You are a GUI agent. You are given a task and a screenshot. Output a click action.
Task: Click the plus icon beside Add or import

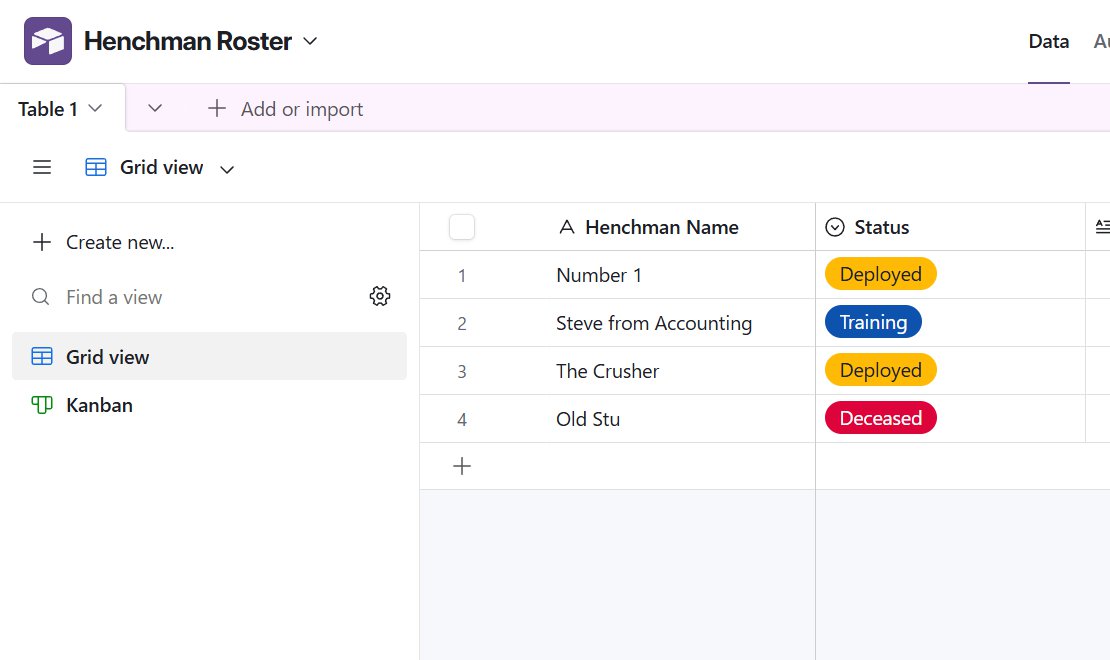tap(216, 109)
